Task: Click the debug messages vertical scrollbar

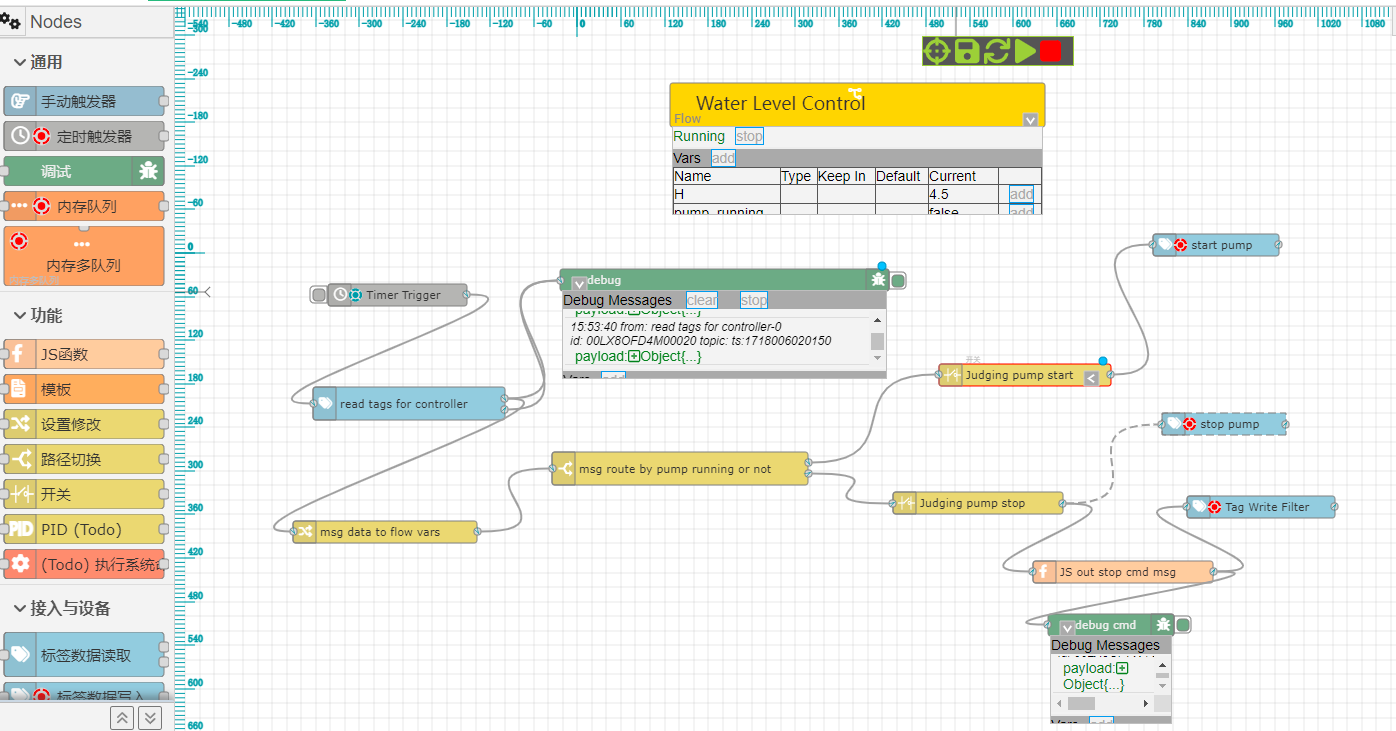Action: (878, 341)
